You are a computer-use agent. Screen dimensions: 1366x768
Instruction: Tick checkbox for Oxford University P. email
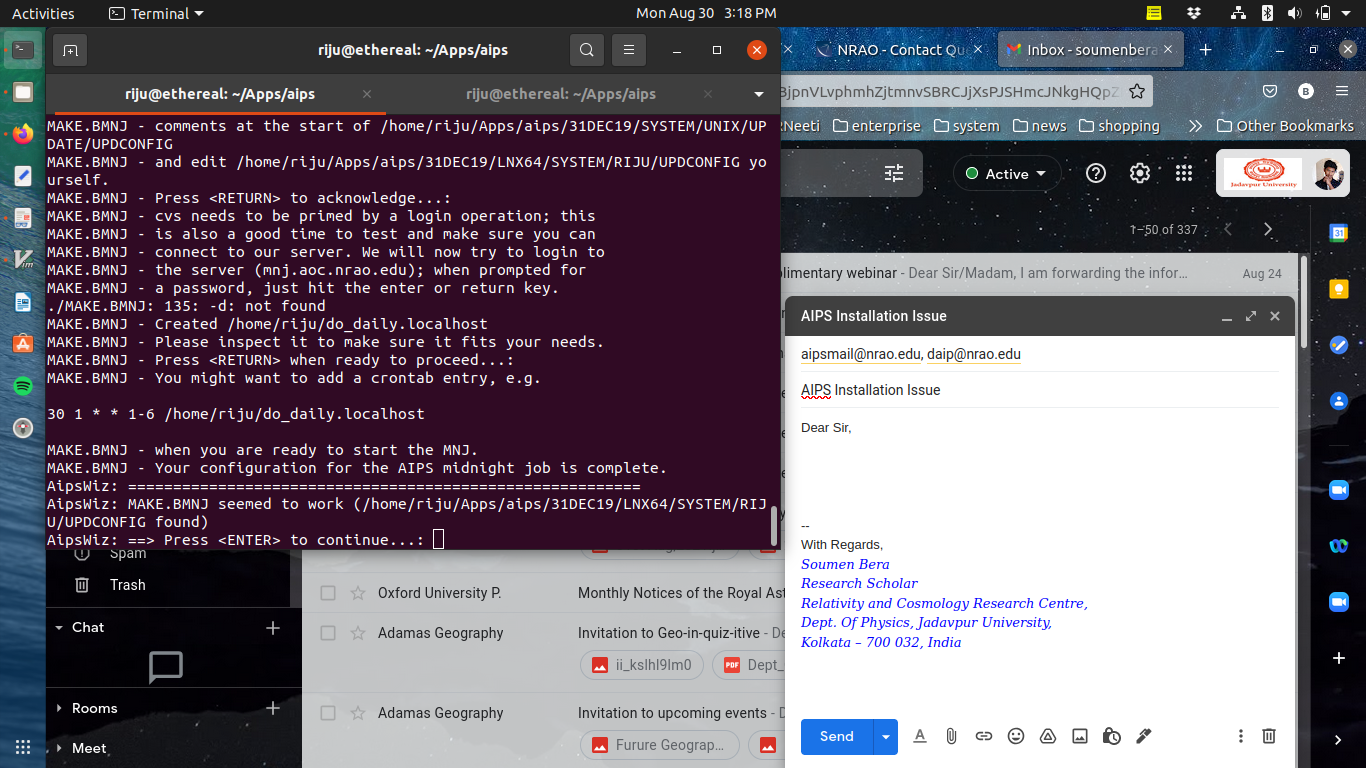click(328, 593)
